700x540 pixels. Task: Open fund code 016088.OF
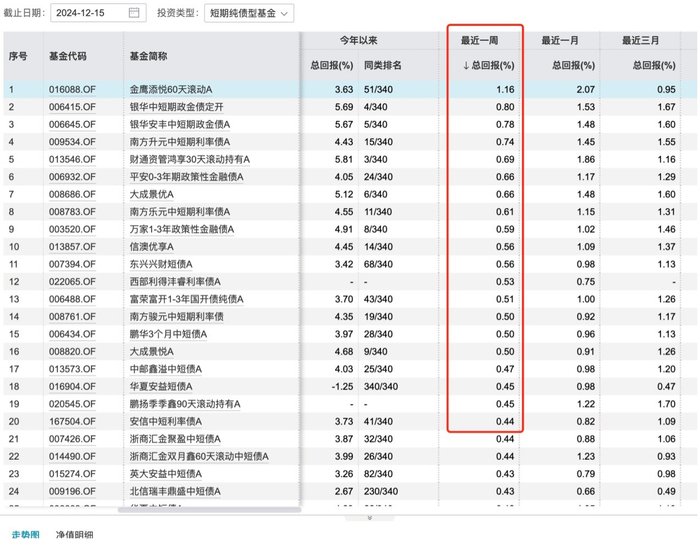pos(72,90)
